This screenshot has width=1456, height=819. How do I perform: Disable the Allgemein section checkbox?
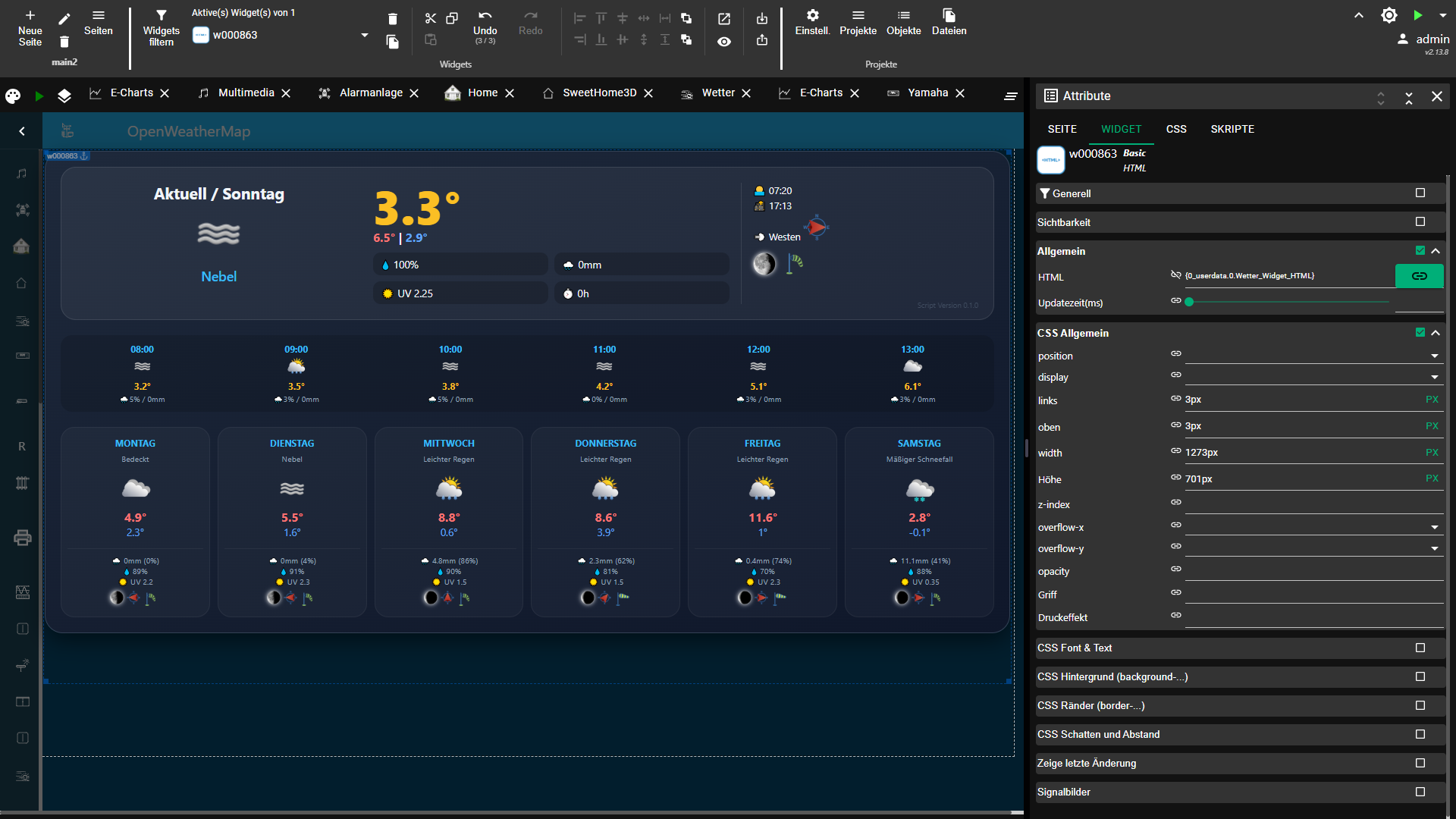1420,250
